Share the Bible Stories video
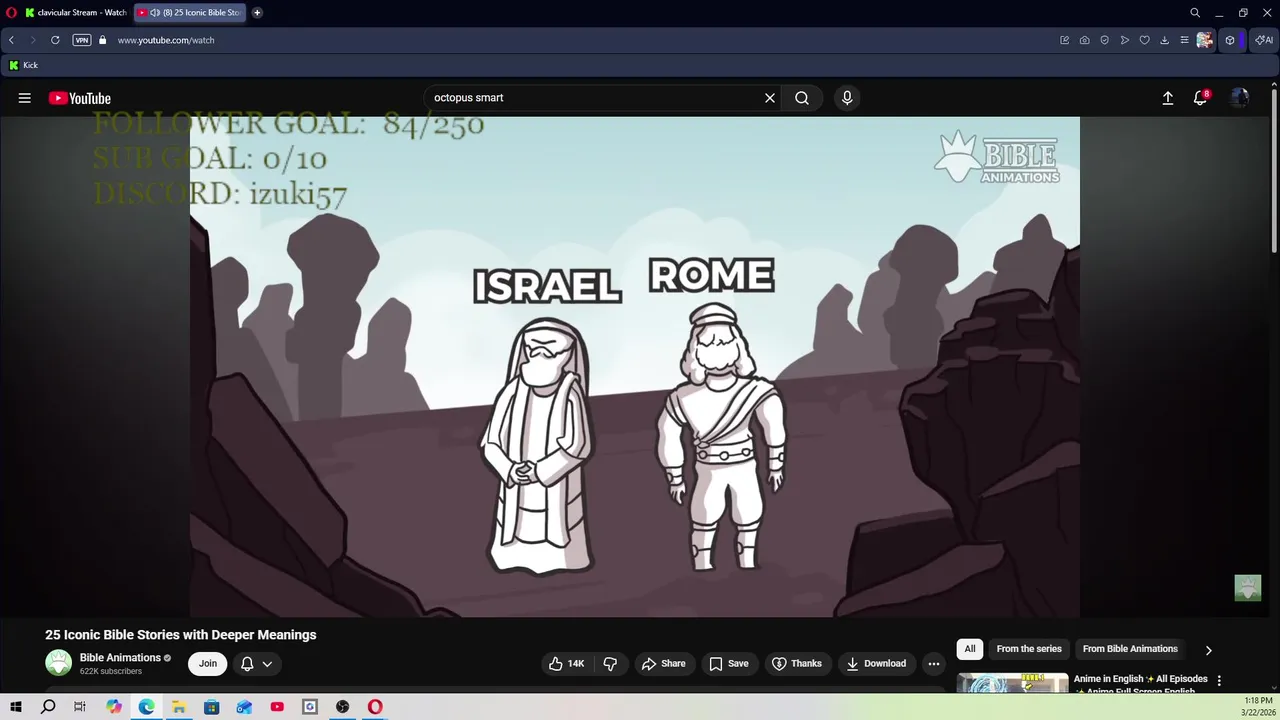 coord(664,664)
